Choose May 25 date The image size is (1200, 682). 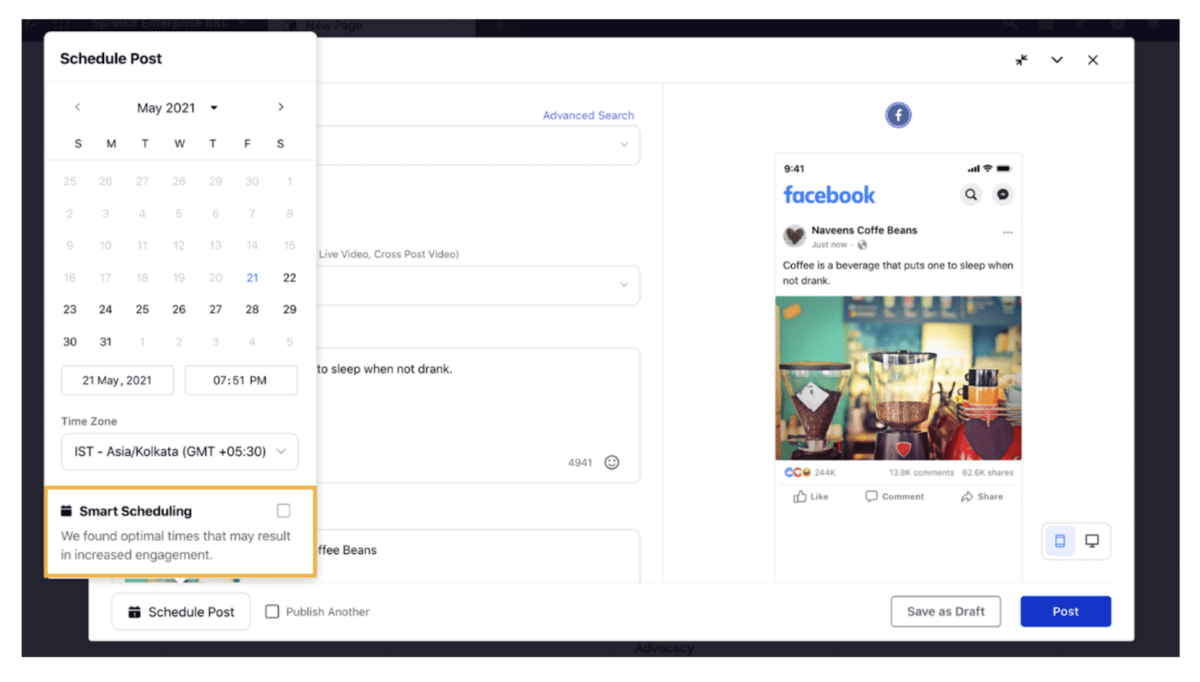pos(142,310)
